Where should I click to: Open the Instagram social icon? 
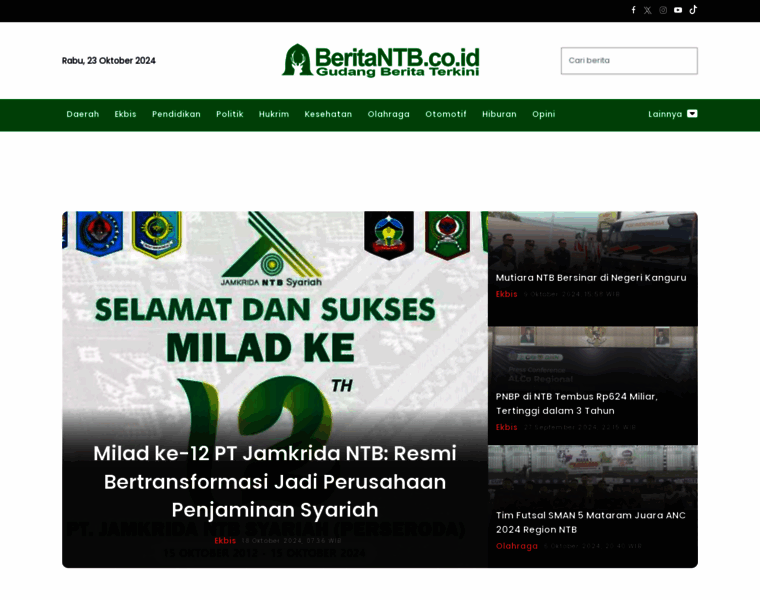[x=663, y=10]
